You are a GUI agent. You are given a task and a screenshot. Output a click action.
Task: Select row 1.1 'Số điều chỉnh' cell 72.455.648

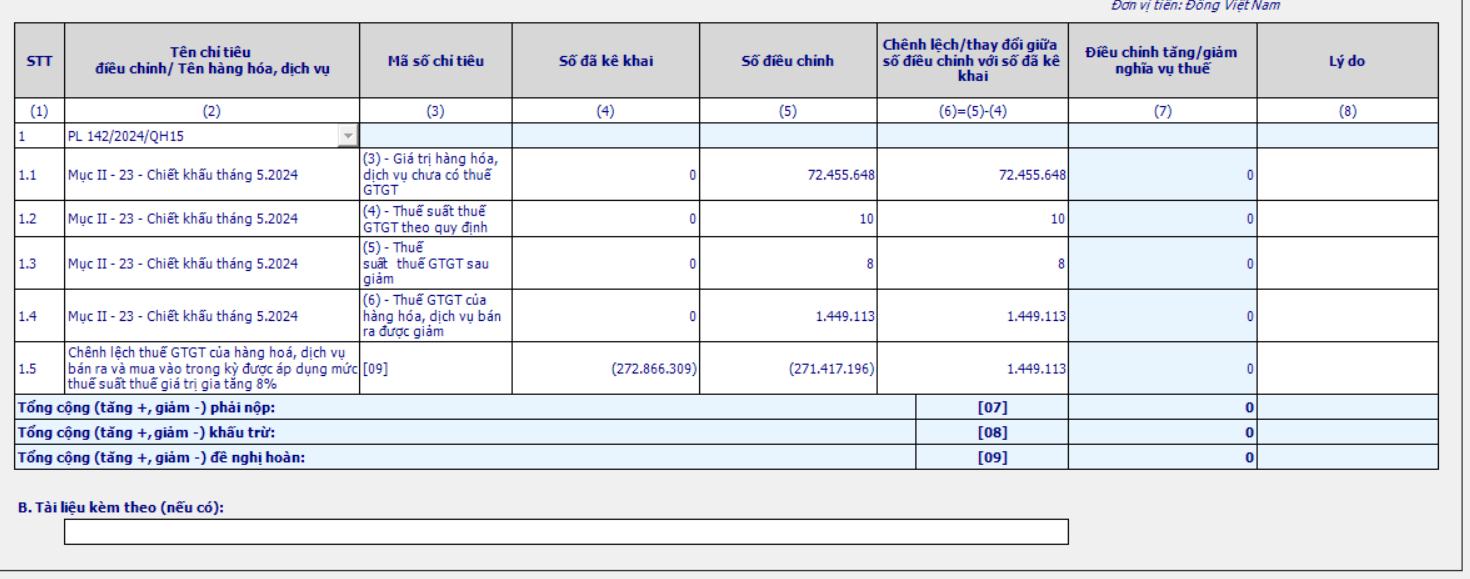coord(788,174)
